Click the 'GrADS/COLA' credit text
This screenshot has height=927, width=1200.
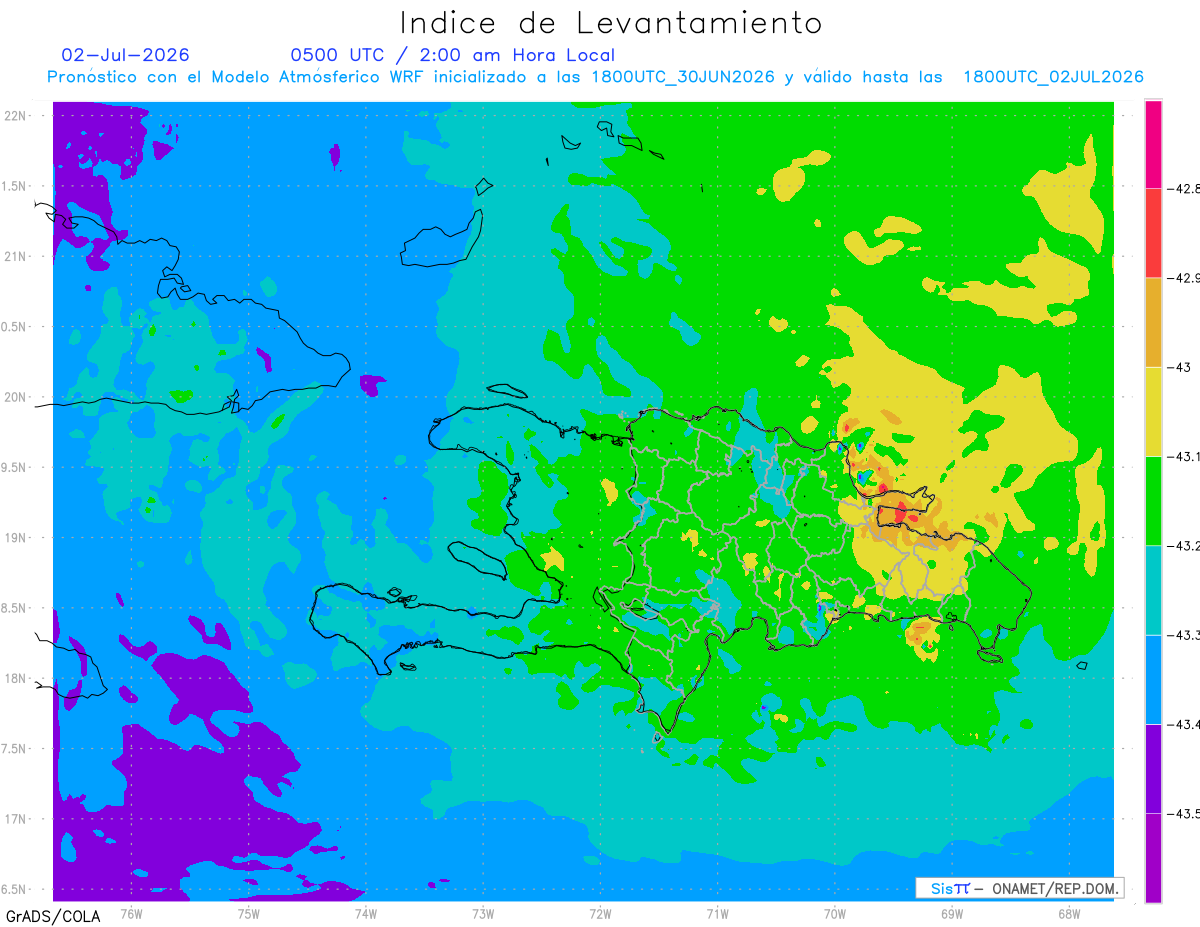tap(53, 916)
